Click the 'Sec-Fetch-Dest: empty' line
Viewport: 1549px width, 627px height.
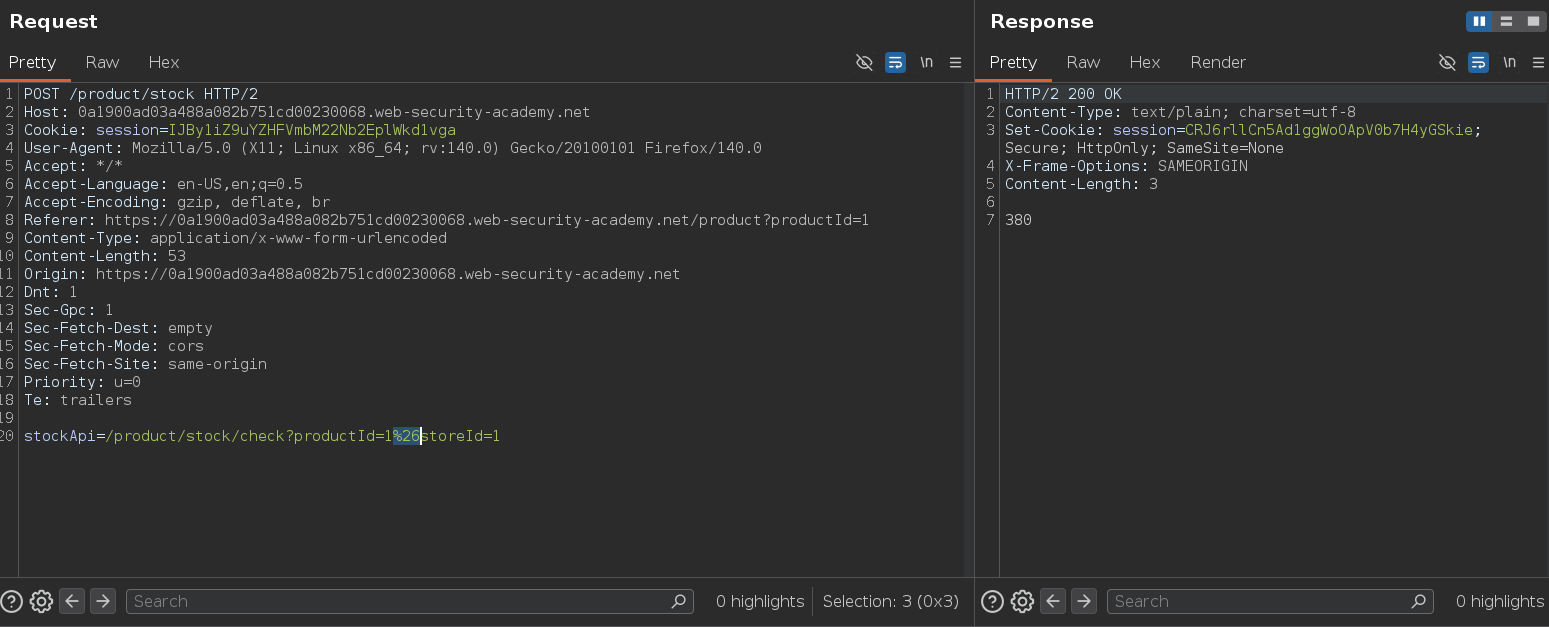(118, 328)
